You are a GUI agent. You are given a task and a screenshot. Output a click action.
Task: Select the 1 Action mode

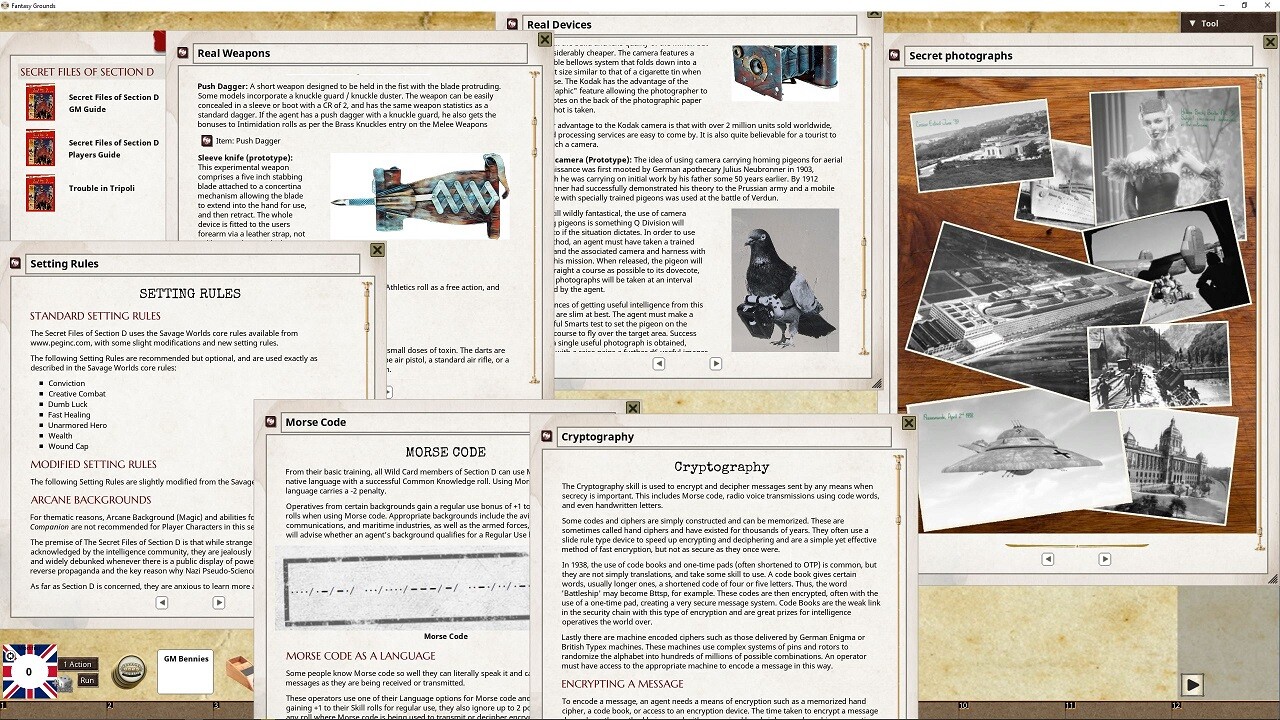click(76, 663)
